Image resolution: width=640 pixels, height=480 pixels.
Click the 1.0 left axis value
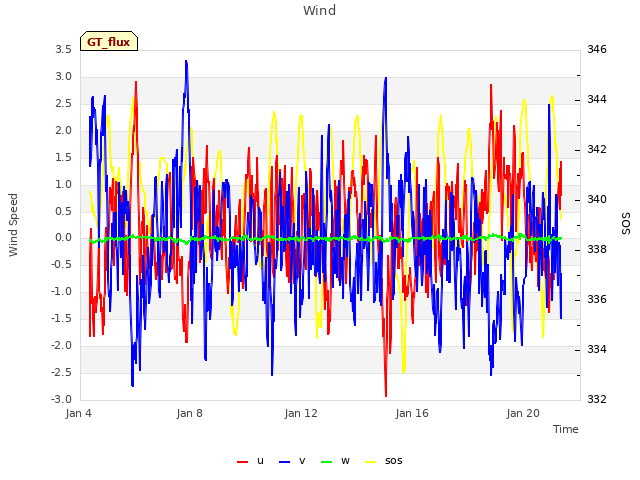coord(63,184)
